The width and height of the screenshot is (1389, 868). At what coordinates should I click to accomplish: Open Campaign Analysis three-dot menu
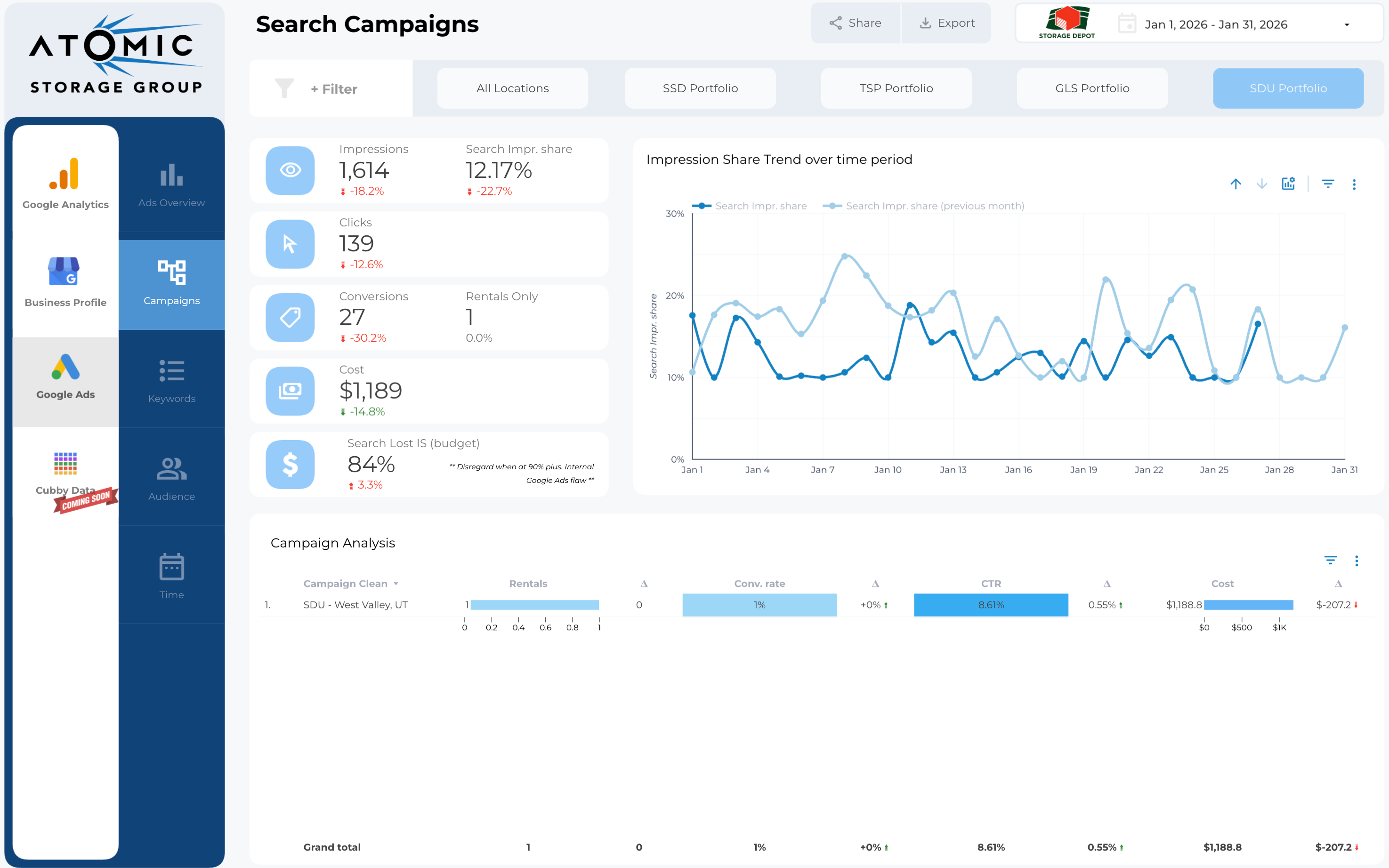coord(1356,561)
